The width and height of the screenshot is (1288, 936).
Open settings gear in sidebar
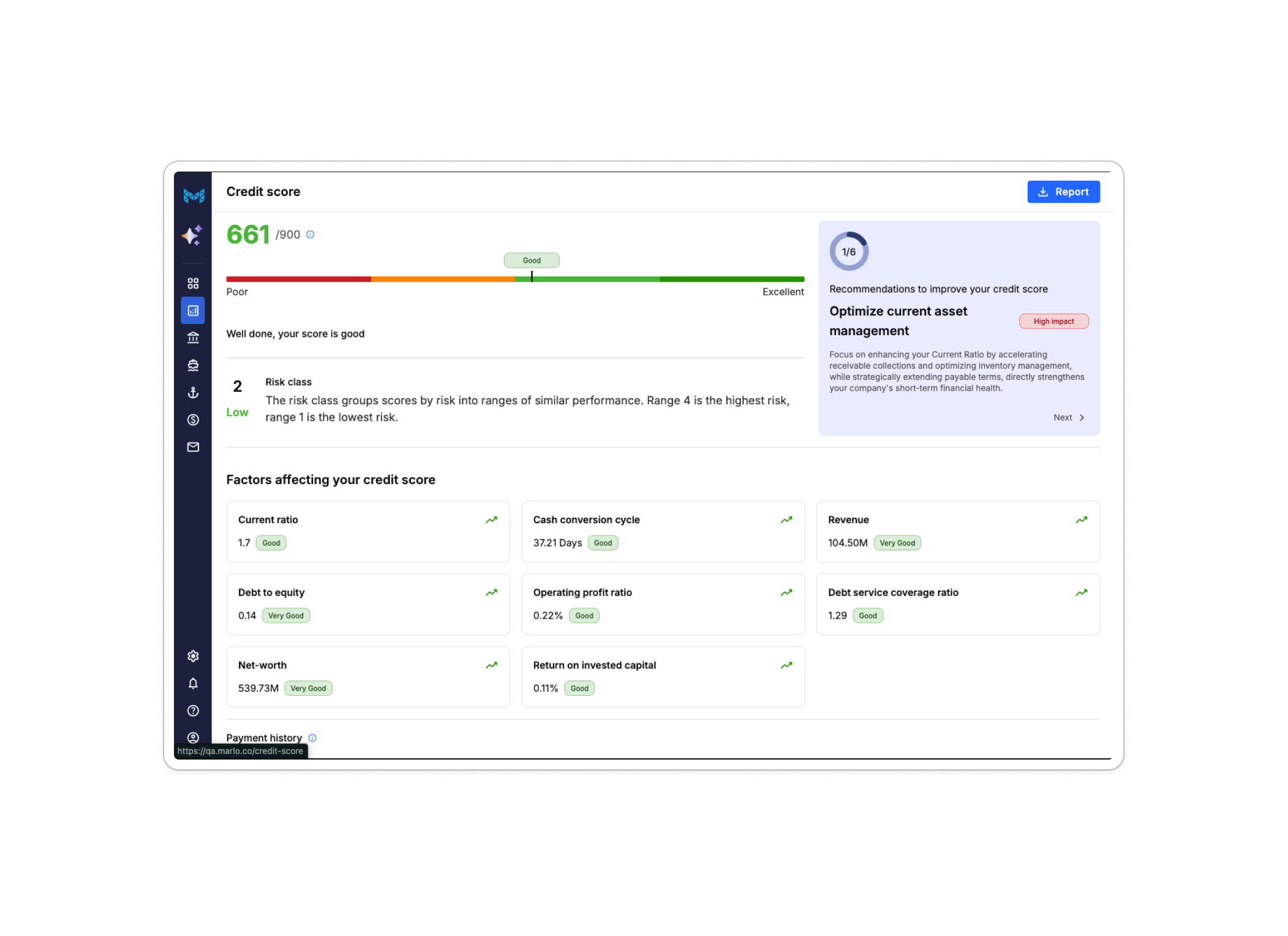click(x=193, y=656)
